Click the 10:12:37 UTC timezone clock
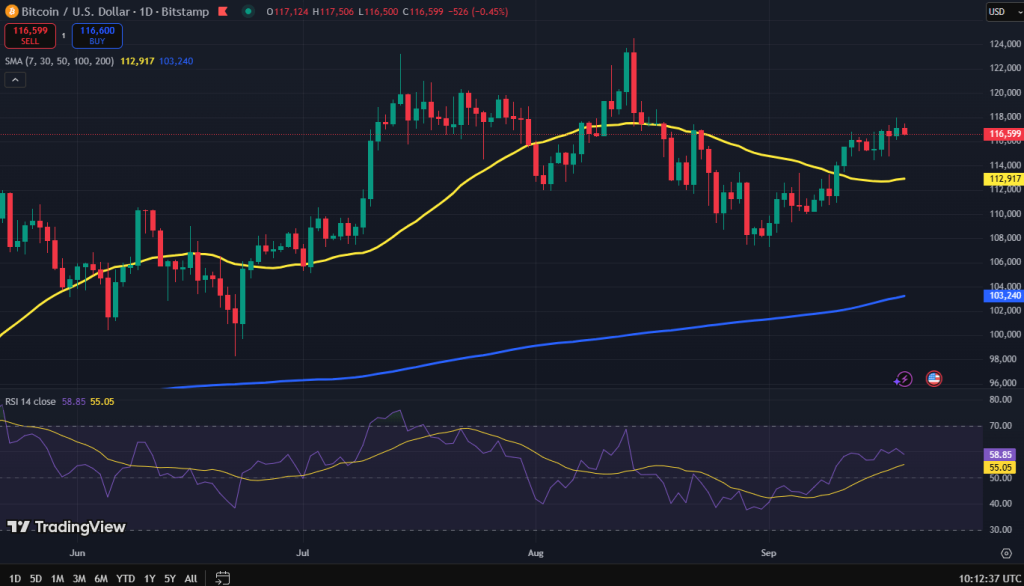The width and height of the screenshot is (1024, 586). click(x=989, y=578)
